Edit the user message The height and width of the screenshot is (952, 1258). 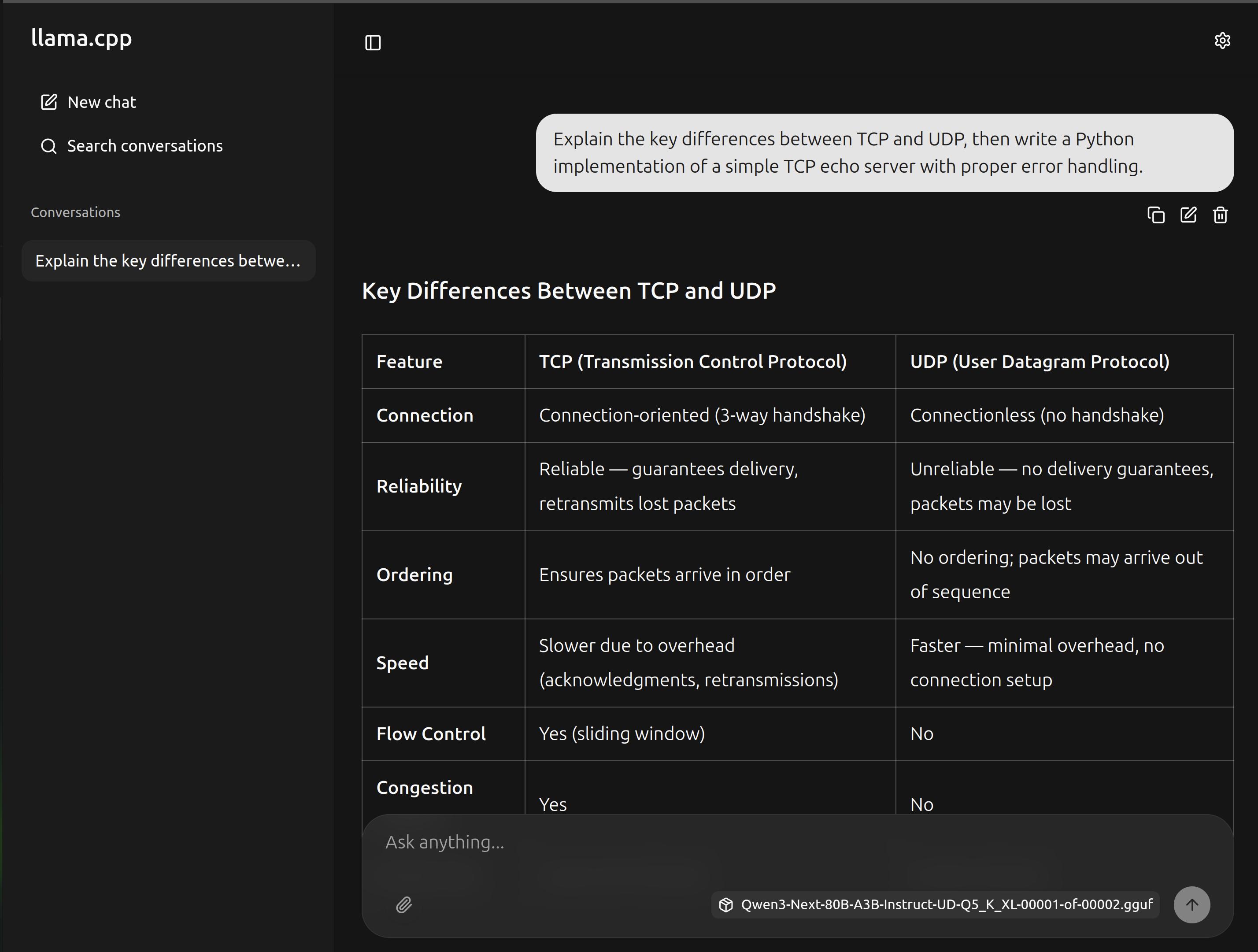1188,215
